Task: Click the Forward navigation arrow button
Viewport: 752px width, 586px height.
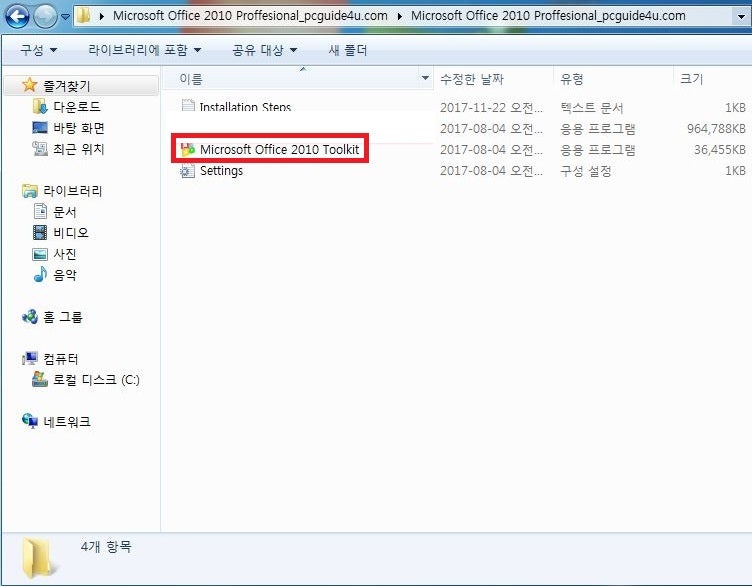Action: pos(46,16)
